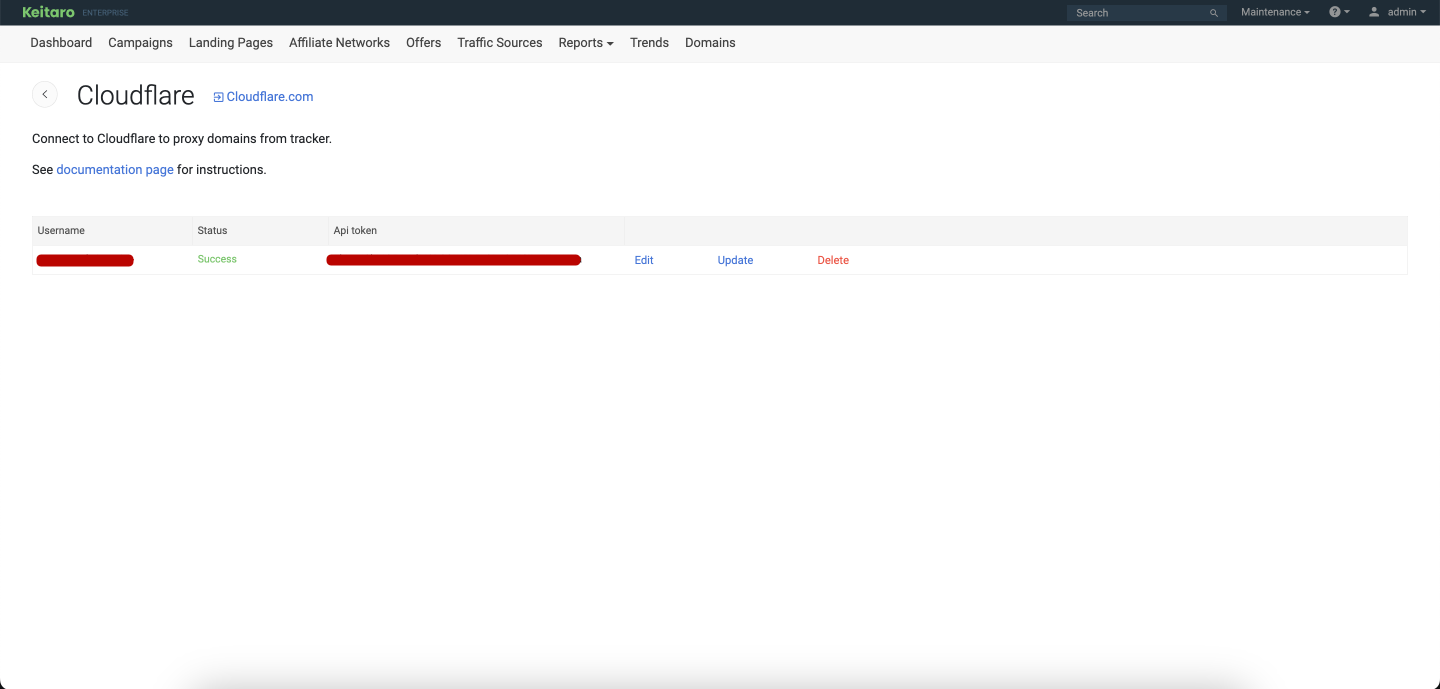
Task: Click the admin user avatar icon
Action: [x=1374, y=12]
